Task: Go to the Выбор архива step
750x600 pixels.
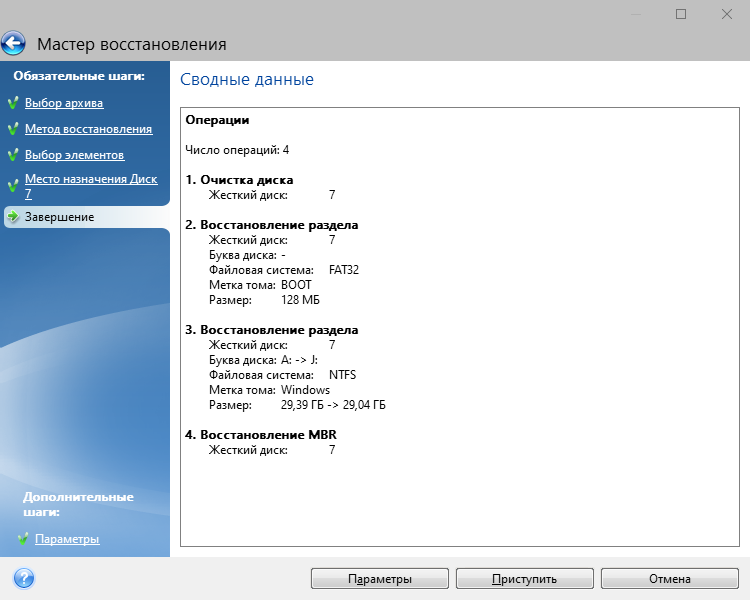Action: tap(64, 103)
